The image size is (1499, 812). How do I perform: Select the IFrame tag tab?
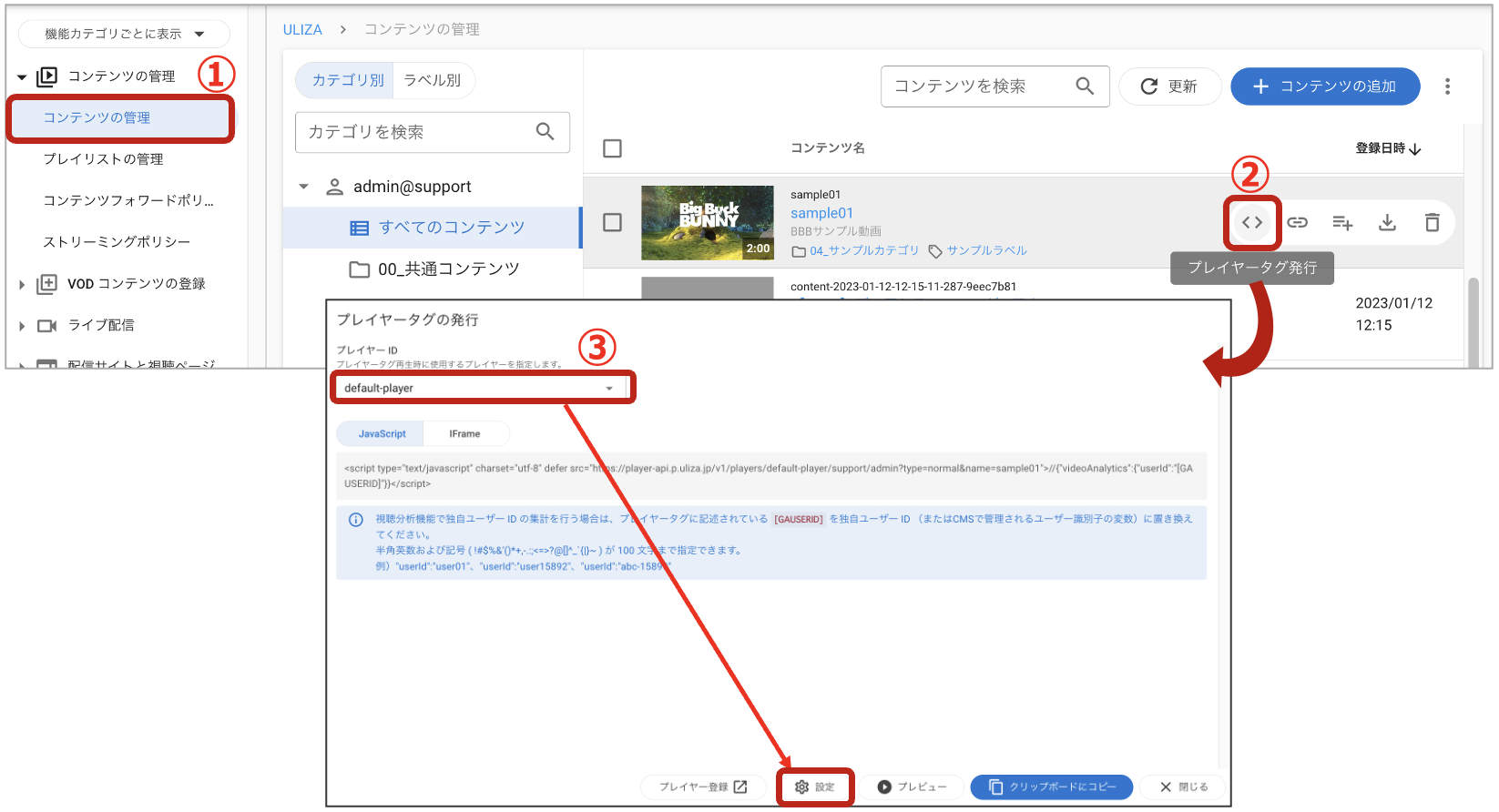(464, 433)
